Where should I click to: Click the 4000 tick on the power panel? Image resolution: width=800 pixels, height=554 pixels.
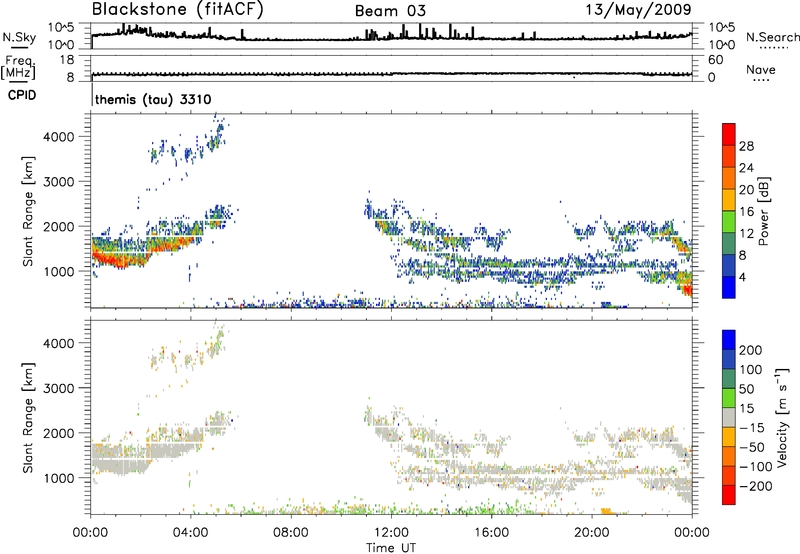tap(58, 137)
